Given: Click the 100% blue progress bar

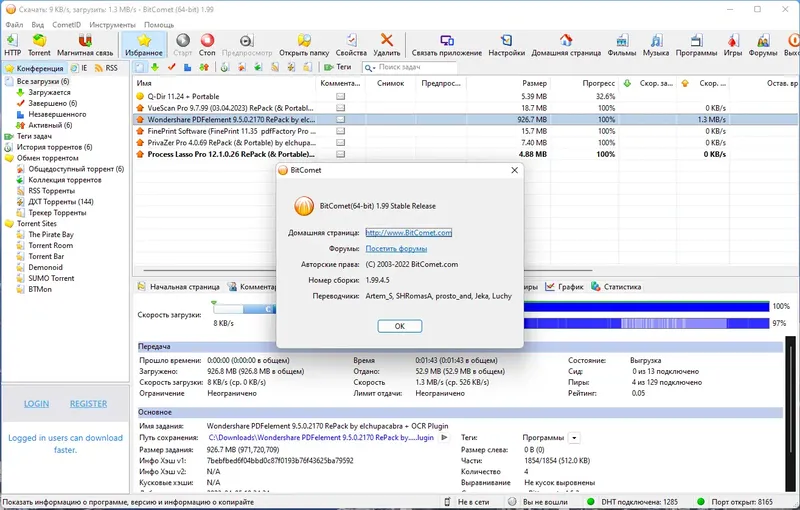Looking at the screenshot, I should click(x=646, y=307).
